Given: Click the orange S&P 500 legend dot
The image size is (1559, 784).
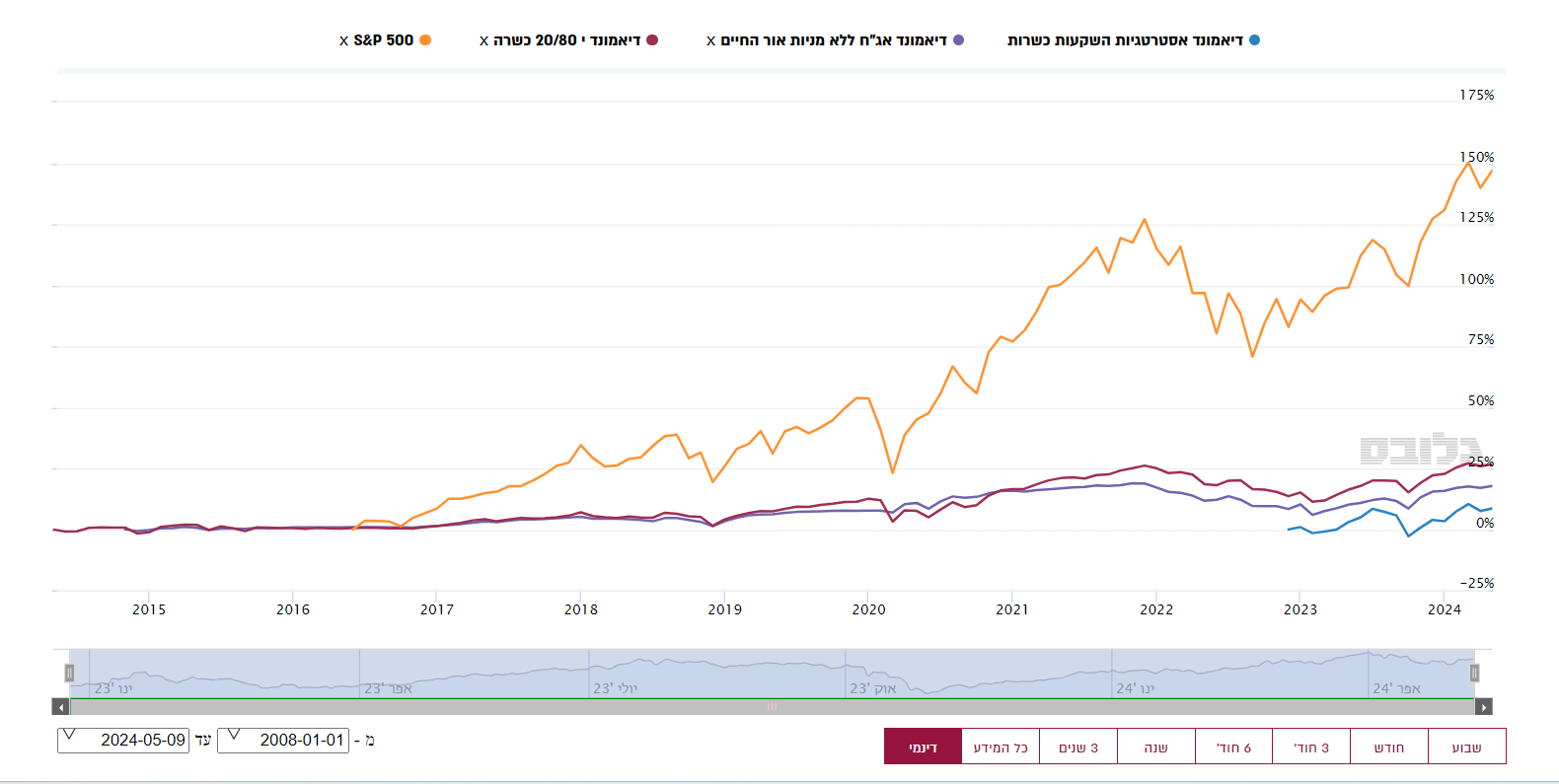Looking at the screenshot, I should click(x=425, y=40).
